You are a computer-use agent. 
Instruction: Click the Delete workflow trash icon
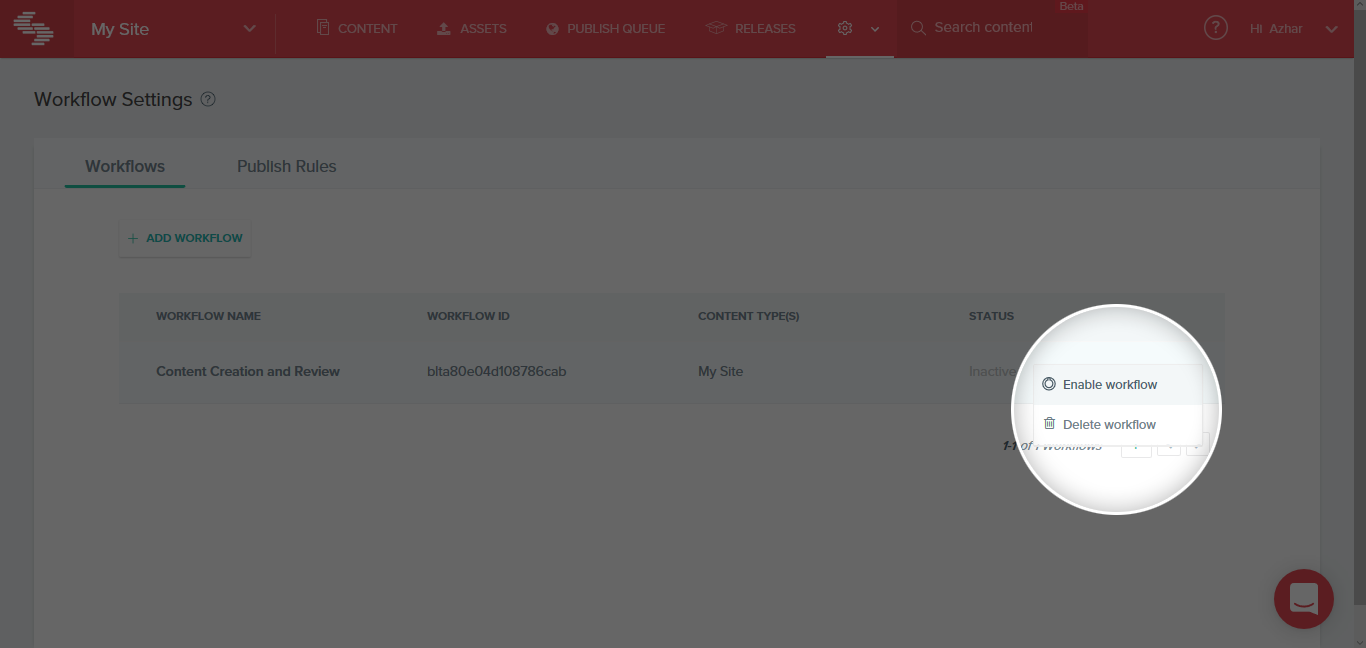1049,423
